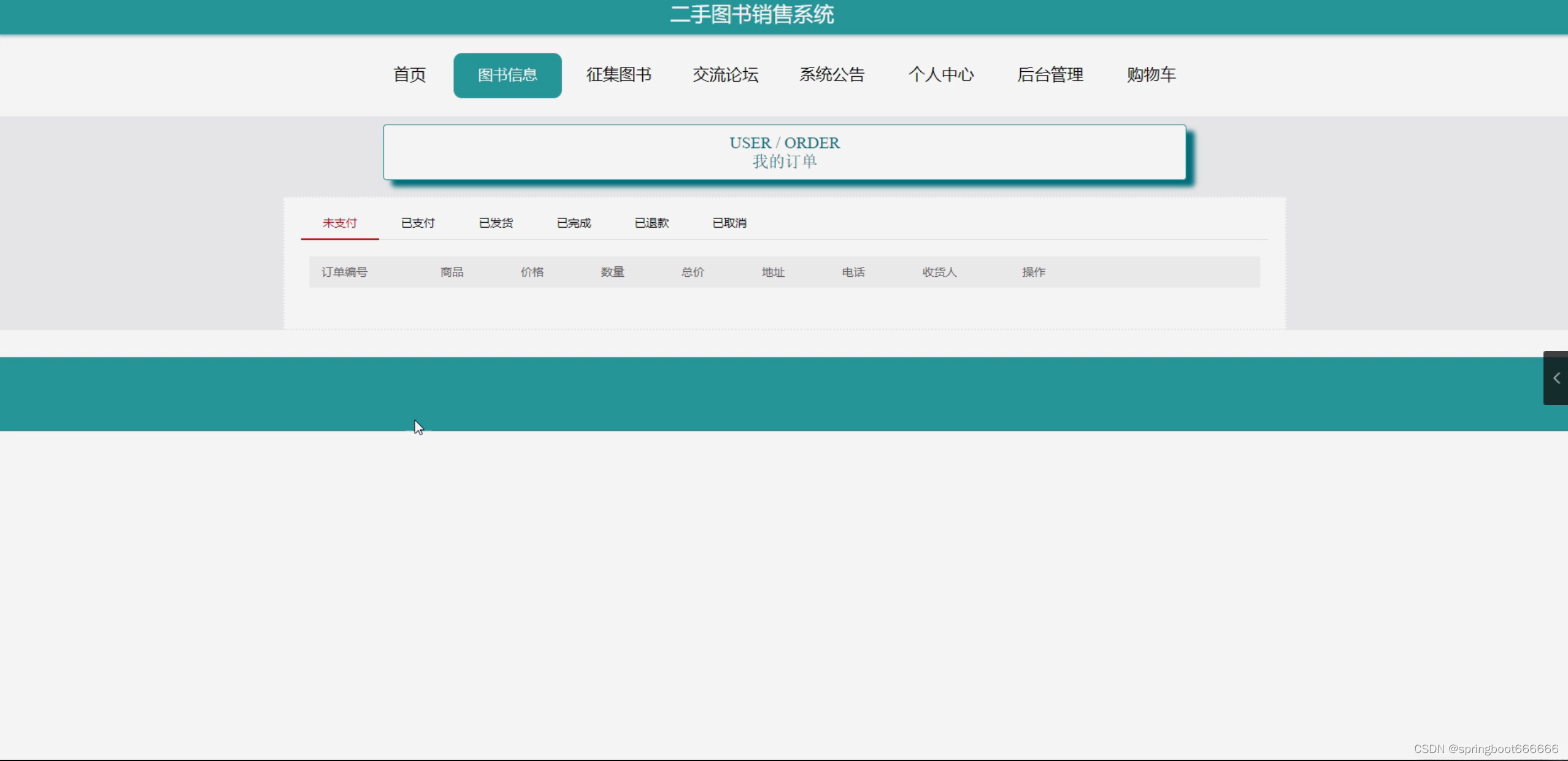1568x761 pixels.
Task: Switch to the 已支付 orders tab
Action: (x=418, y=223)
